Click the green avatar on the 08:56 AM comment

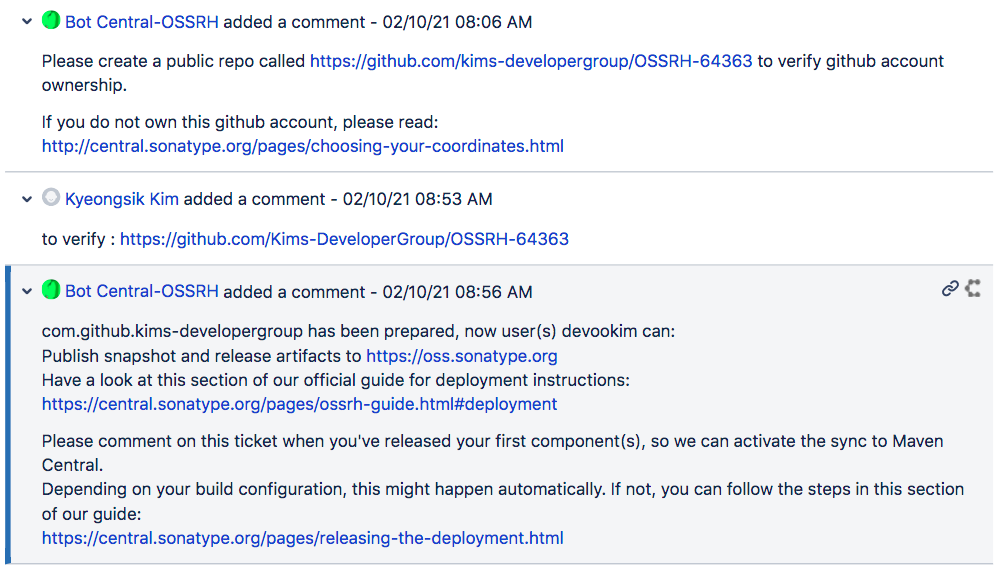pyautogui.click(x=51, y=290)
